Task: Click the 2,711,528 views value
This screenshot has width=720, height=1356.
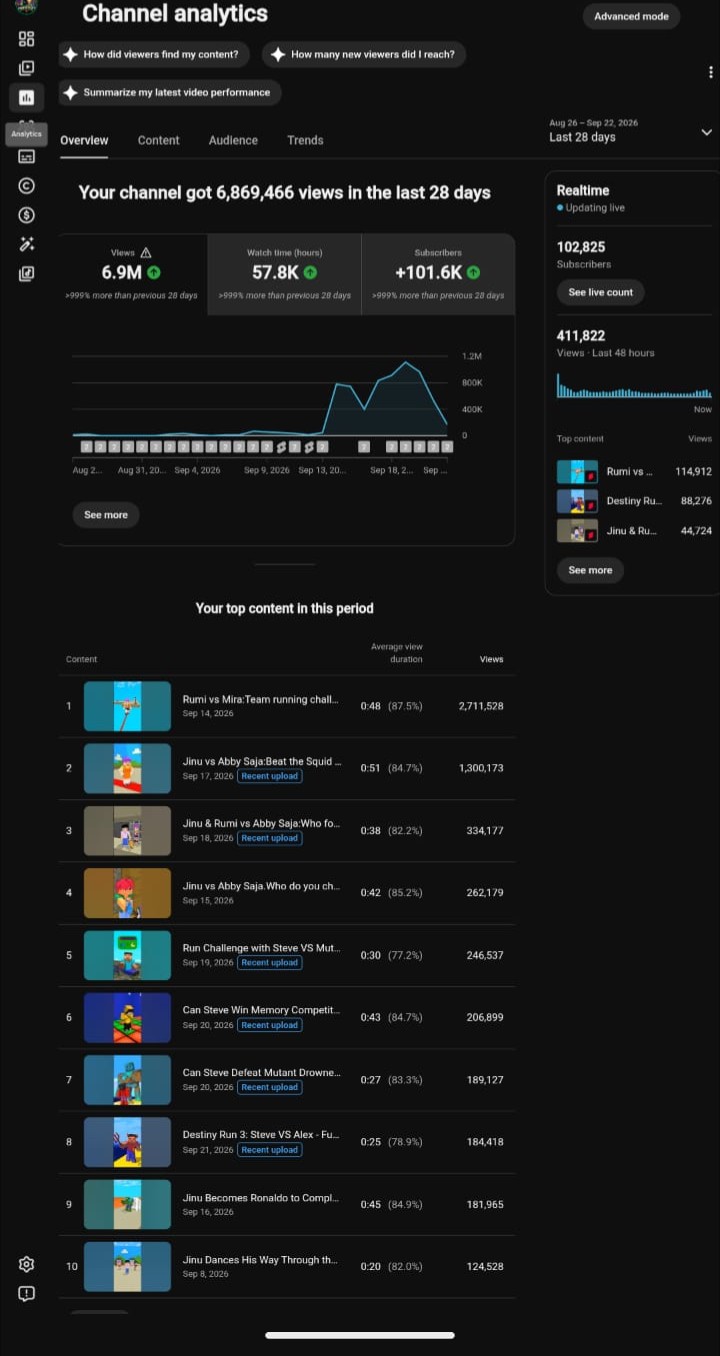Action: click(x=481, y=706)
